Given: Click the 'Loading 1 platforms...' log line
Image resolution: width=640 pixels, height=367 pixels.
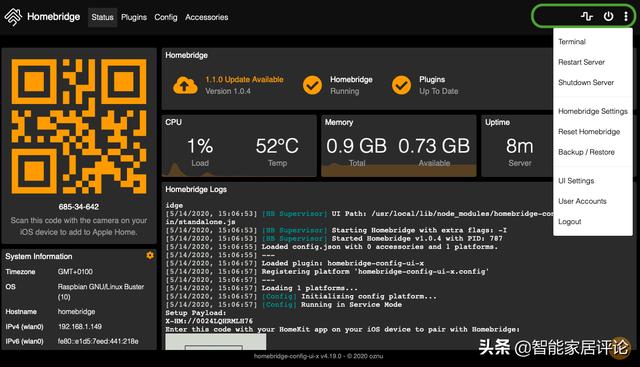Looking at the screenshot, I should tap(261, 288).
